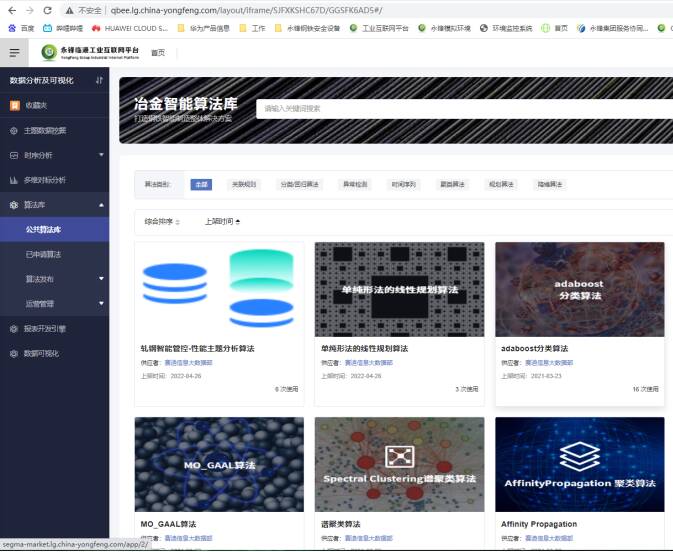Sort by 上架时间
The height and width of the screenshot is (552, 673).
coord(222,221)
